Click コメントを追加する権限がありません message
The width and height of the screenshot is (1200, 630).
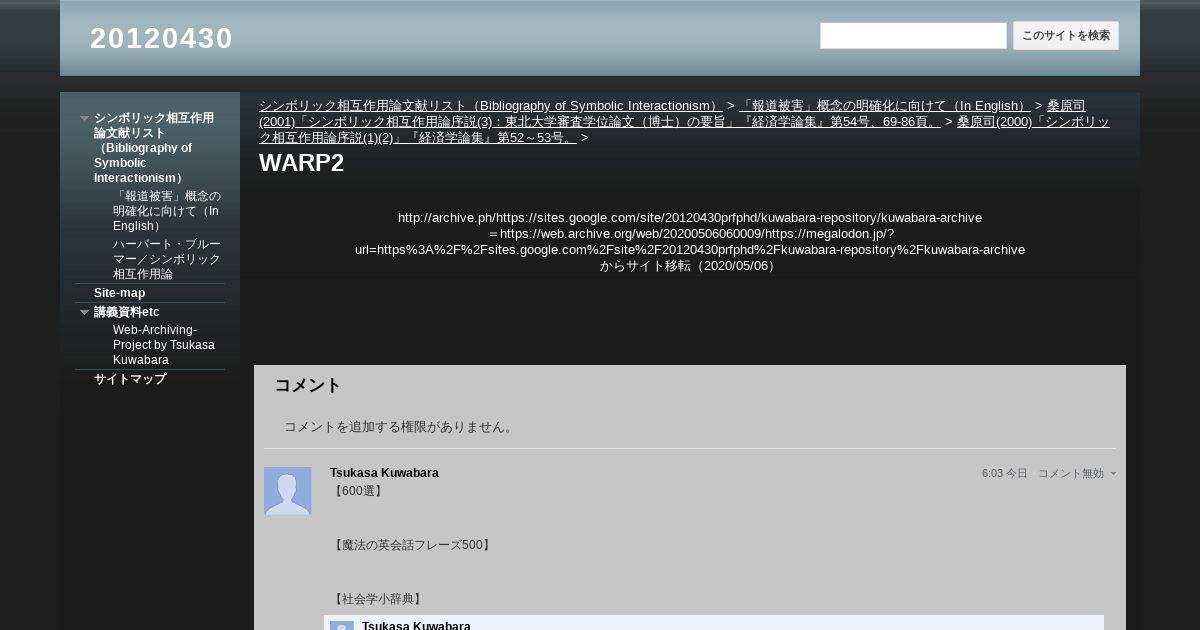point(400,427)
